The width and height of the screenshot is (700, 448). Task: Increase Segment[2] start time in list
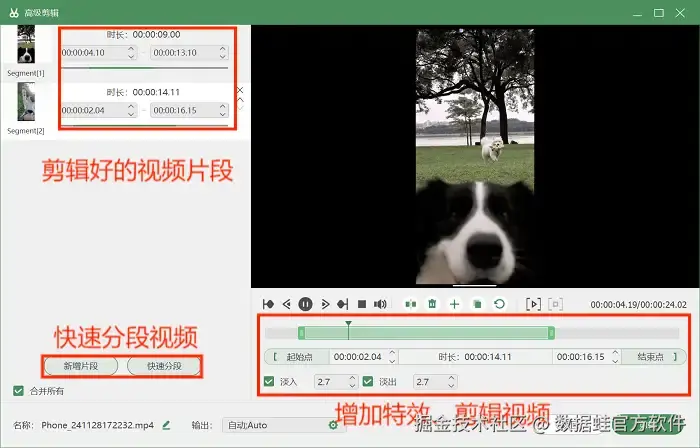131,106
